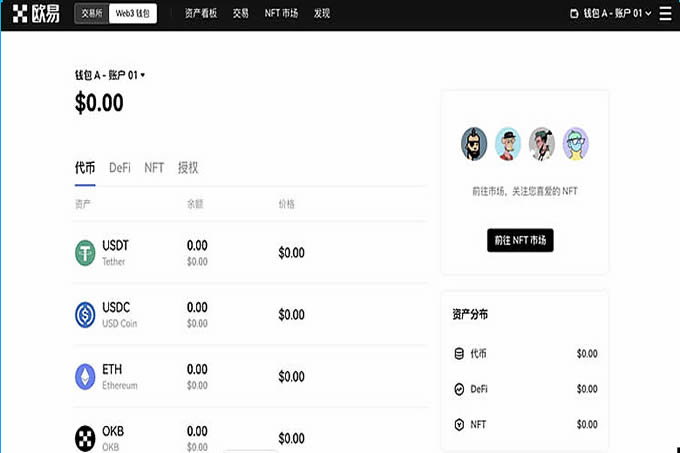Viewport: 680px width, 453px height.
Task: Switch to the 交易所 exchange toggle
Action: (91, 14)
